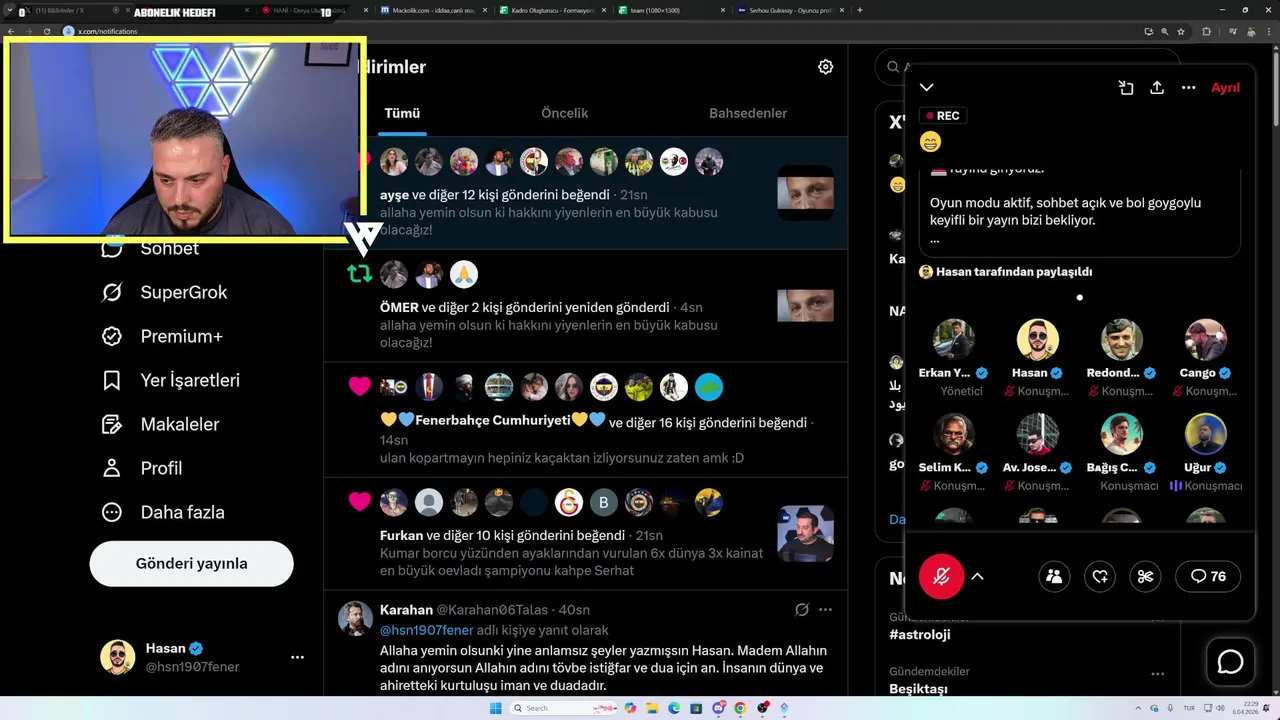Select Erkan Y... host in the Space
The height and width of the screenshot is (720, 1280).
[x=954, y=340]
